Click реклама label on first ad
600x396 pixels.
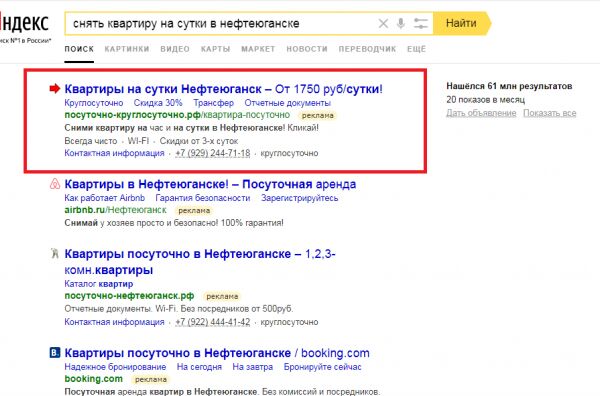pos(317,115)
